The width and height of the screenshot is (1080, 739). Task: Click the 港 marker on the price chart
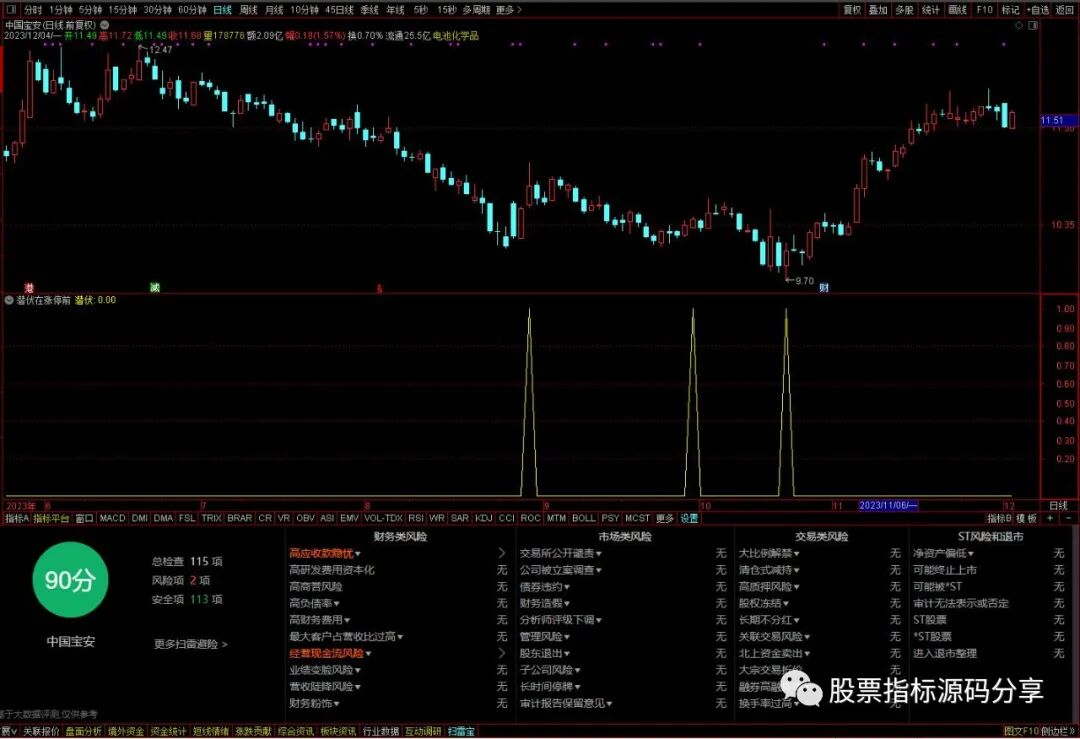point(29,287)
